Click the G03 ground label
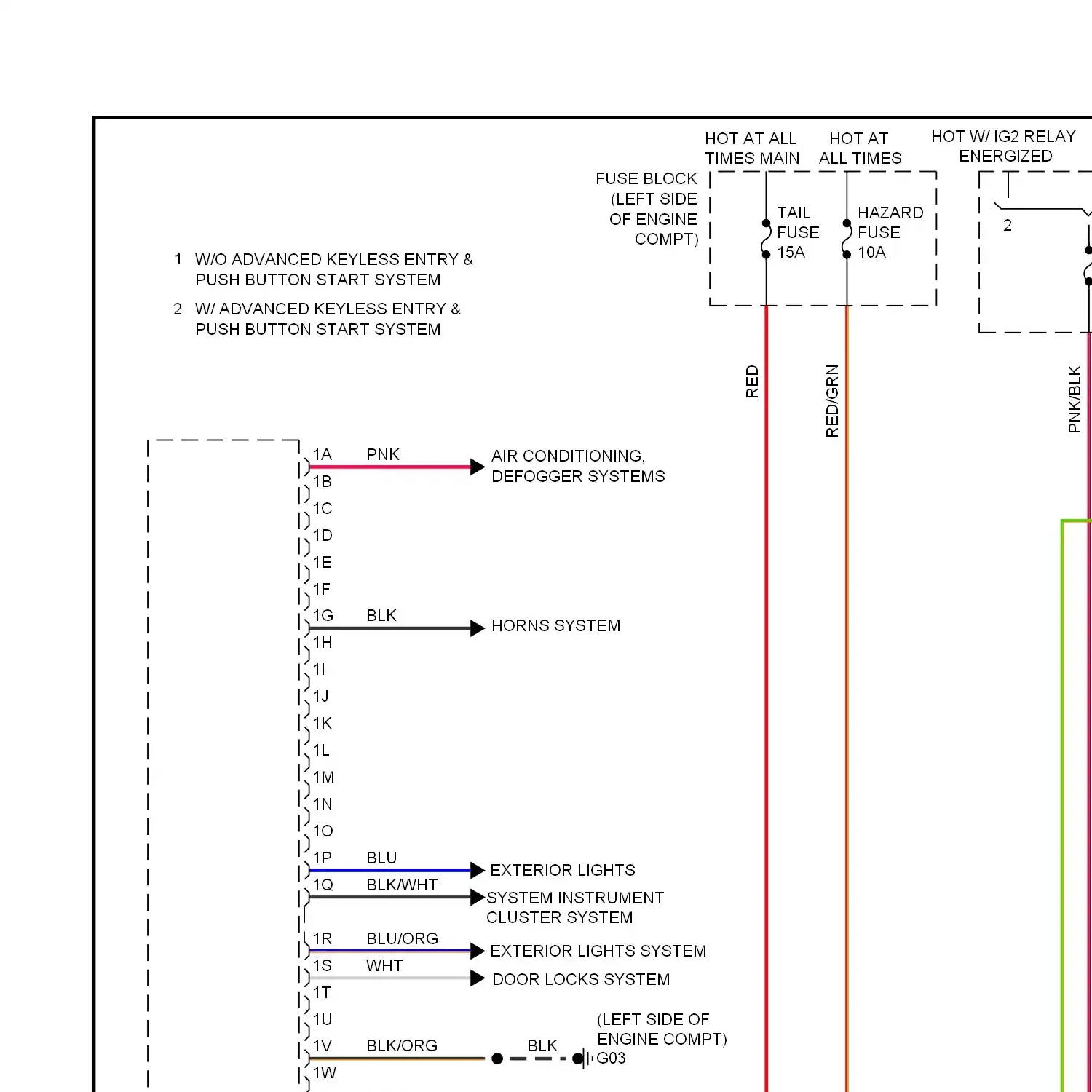1092x1092 pixels. coord(611,1059)
